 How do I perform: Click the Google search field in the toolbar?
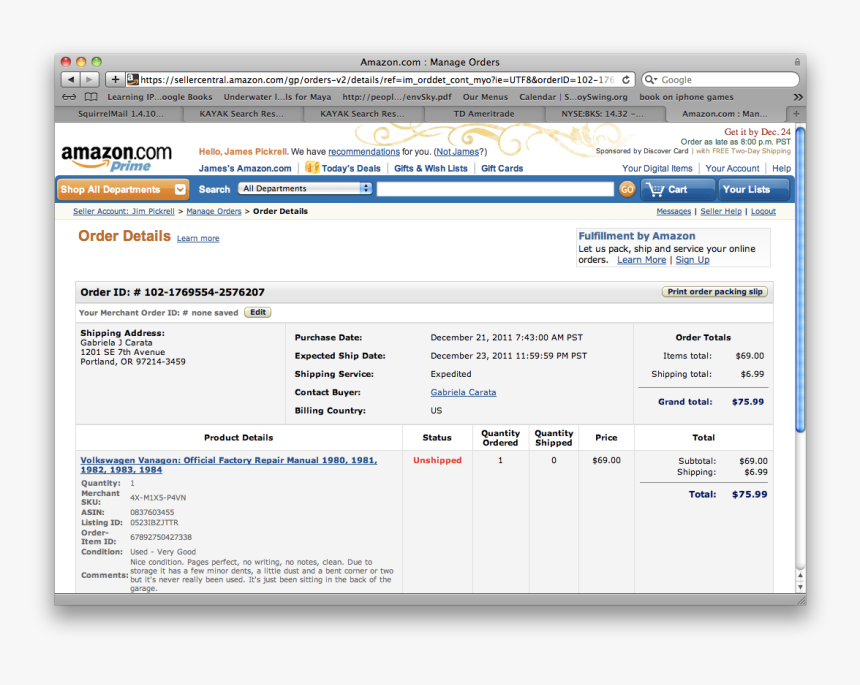click(x=721, y=80)
